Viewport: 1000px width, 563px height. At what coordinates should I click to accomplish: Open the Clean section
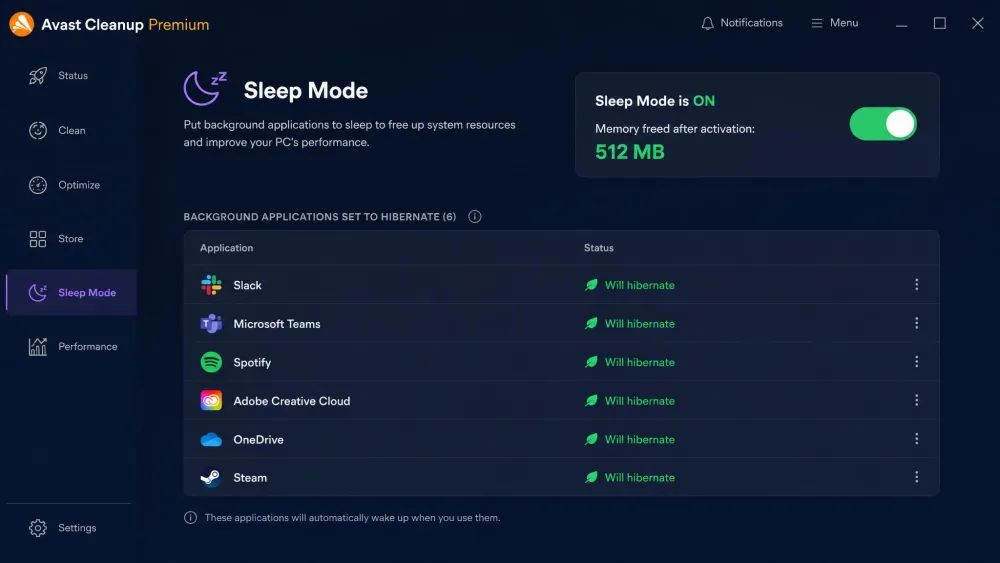71,130
